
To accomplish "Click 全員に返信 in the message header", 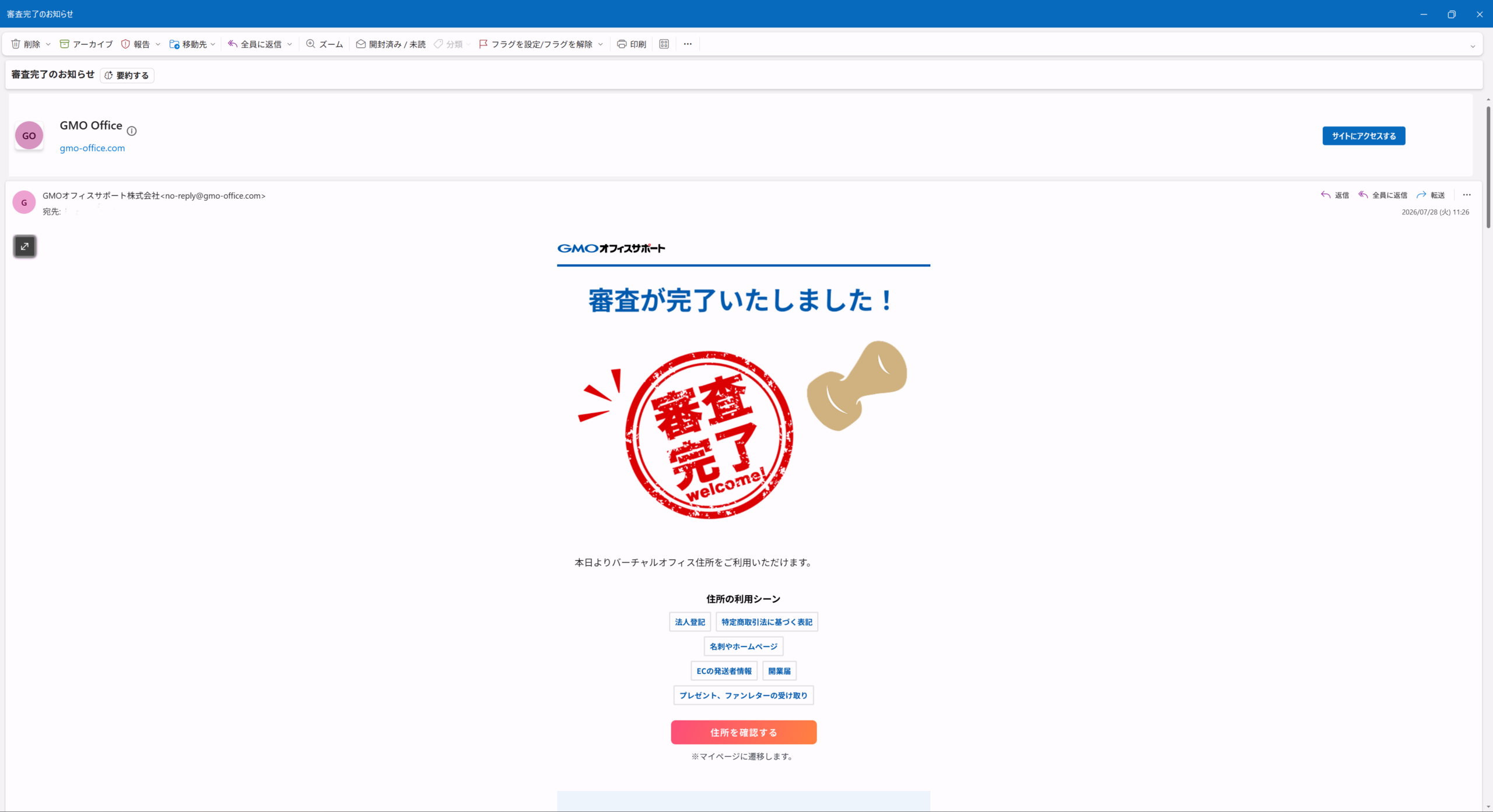I will pos(1382,195).
